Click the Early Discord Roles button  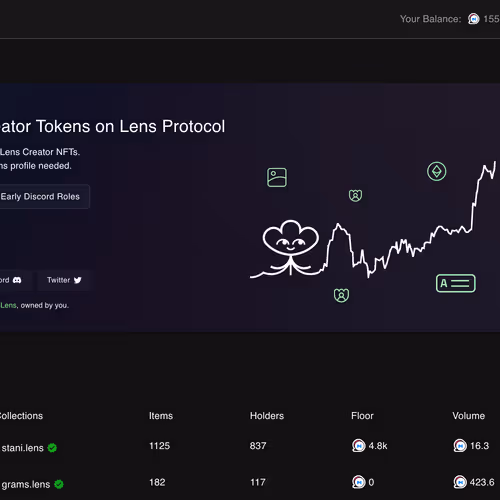pos(43,197)
